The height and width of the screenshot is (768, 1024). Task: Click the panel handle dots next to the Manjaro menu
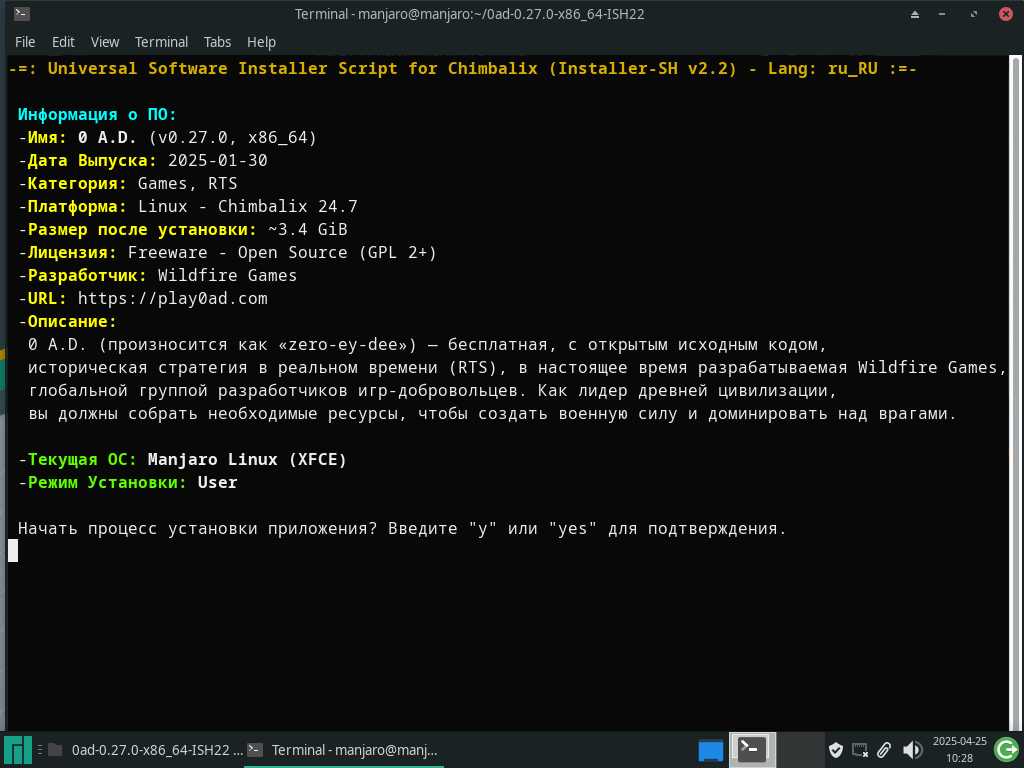[39, 750]
